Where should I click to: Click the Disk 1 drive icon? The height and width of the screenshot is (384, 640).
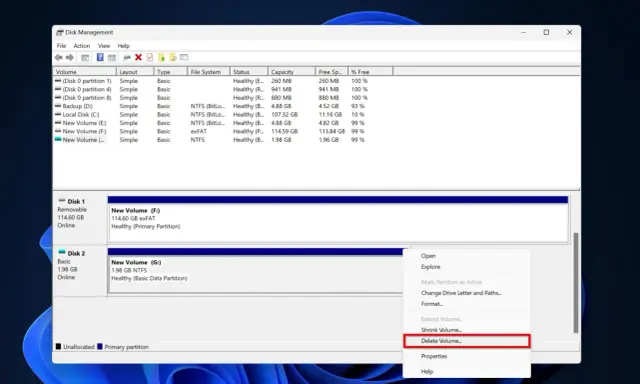click(62, 201)
